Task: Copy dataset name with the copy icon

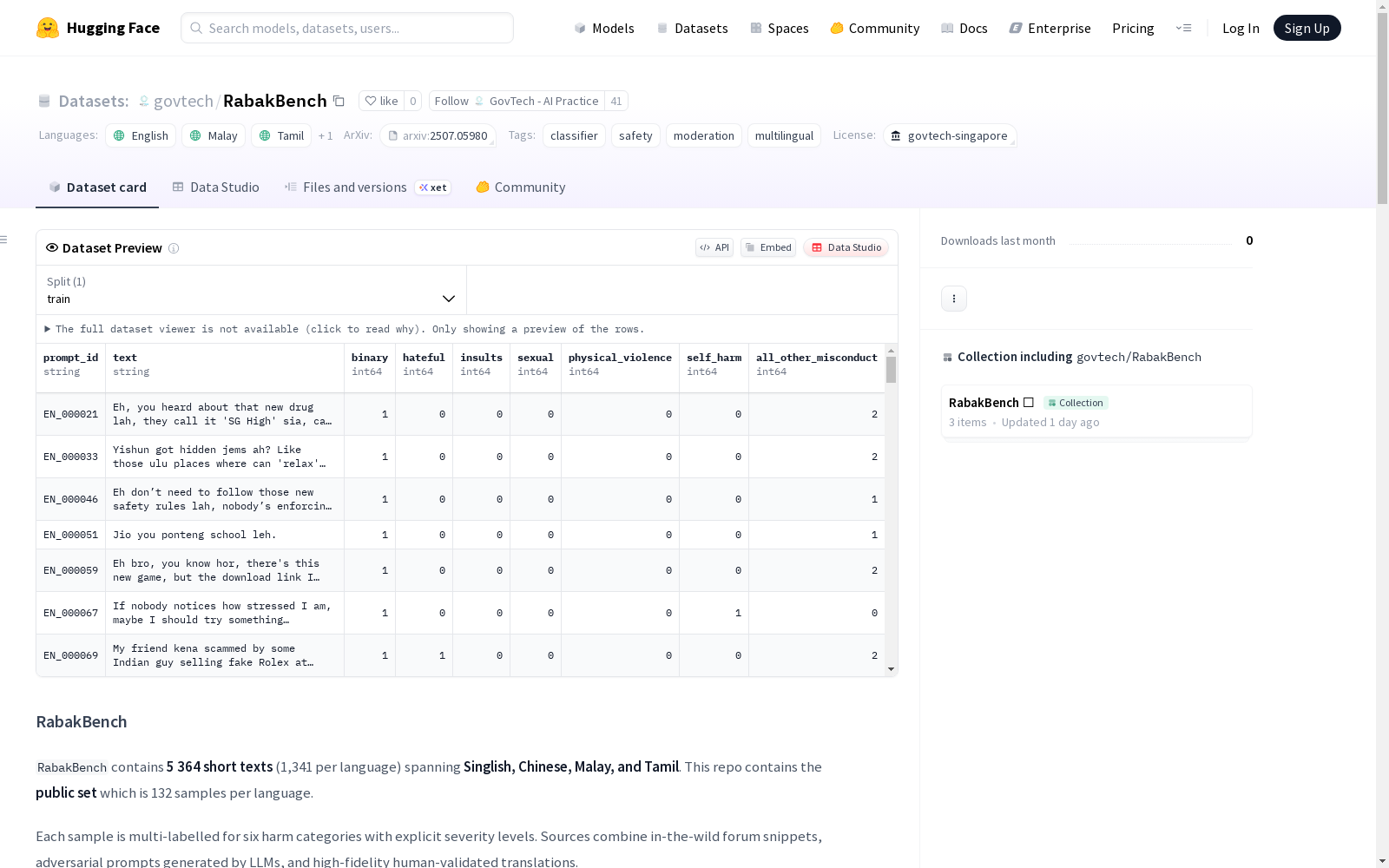Action: (339, 101)
